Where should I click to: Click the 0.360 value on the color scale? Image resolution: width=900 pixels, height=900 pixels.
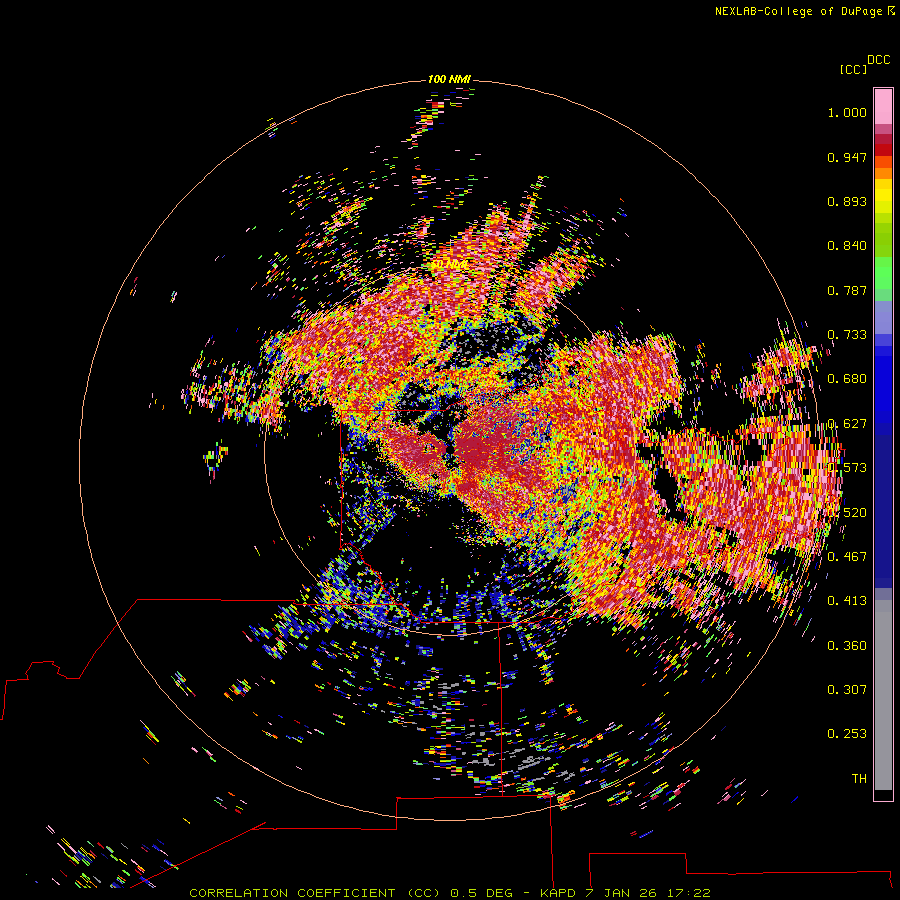(x=847, y=646)
